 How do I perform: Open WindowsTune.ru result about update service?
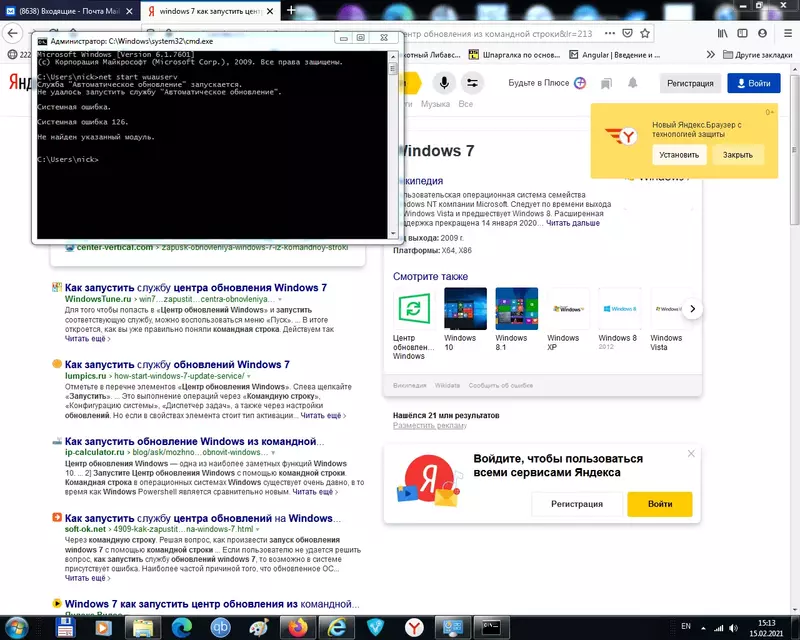click(x=195, y=288)
